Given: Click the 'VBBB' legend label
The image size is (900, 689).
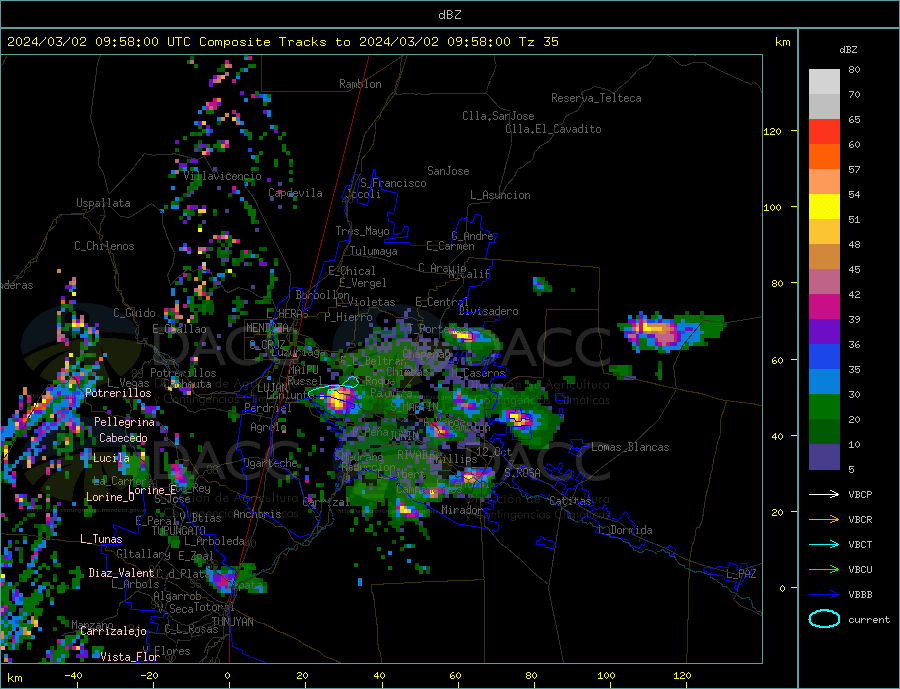Looking at the screenshot, I should (x=860, y=595).
